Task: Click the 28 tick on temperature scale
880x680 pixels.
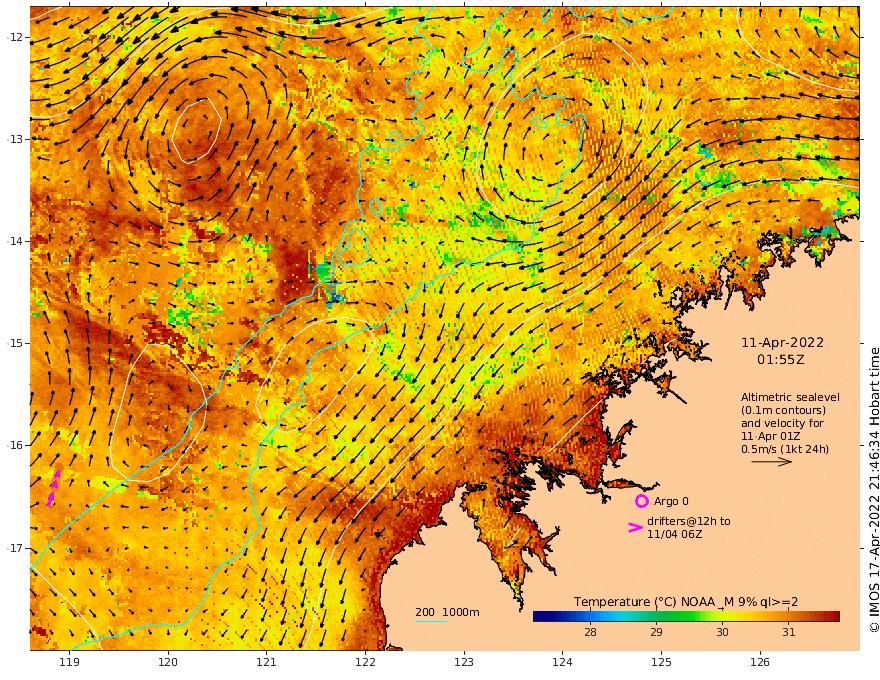Action: click(590, 632)
